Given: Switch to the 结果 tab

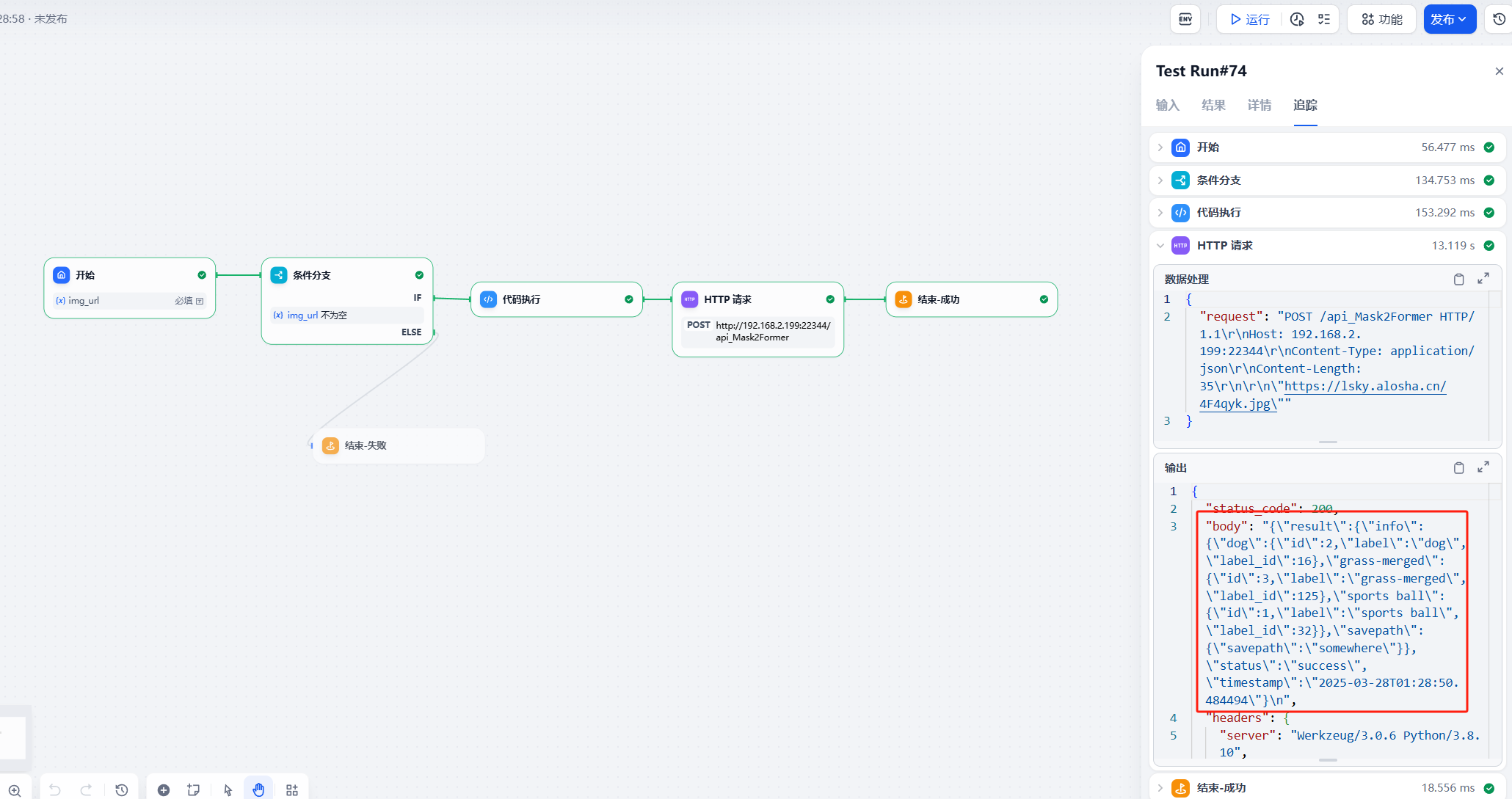Looking at the screenshot, I should point(1213,105).
